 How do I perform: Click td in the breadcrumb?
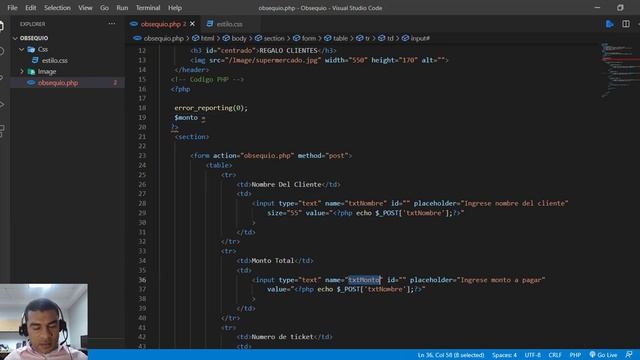[x=390, y=38]
